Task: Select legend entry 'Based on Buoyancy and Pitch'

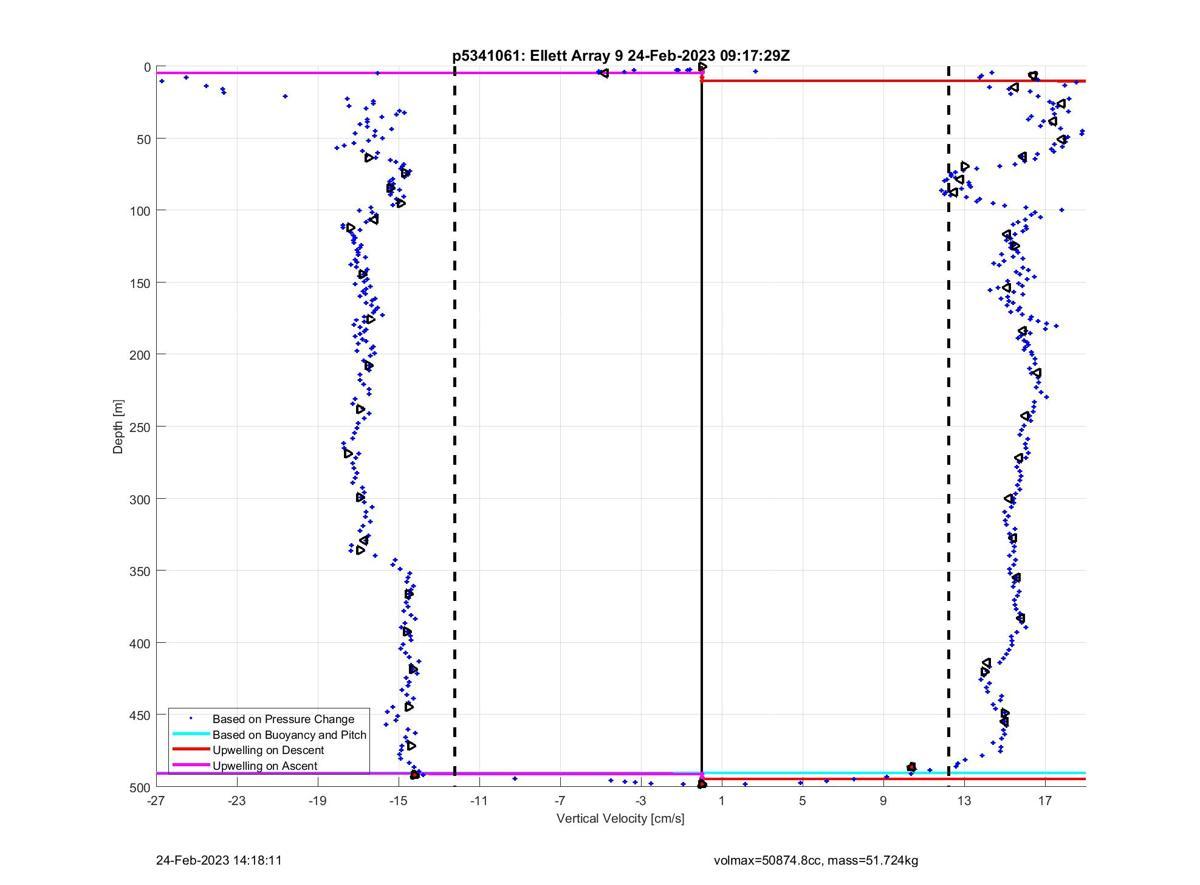Action: tap(289, 735)
